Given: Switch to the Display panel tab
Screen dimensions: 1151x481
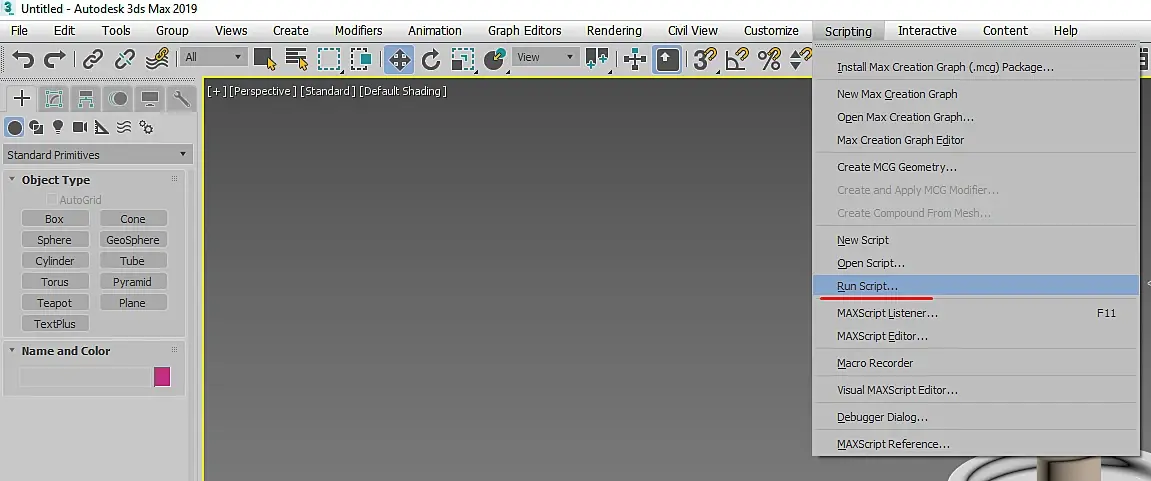Looking at the screenshot, I should (150, 98).
